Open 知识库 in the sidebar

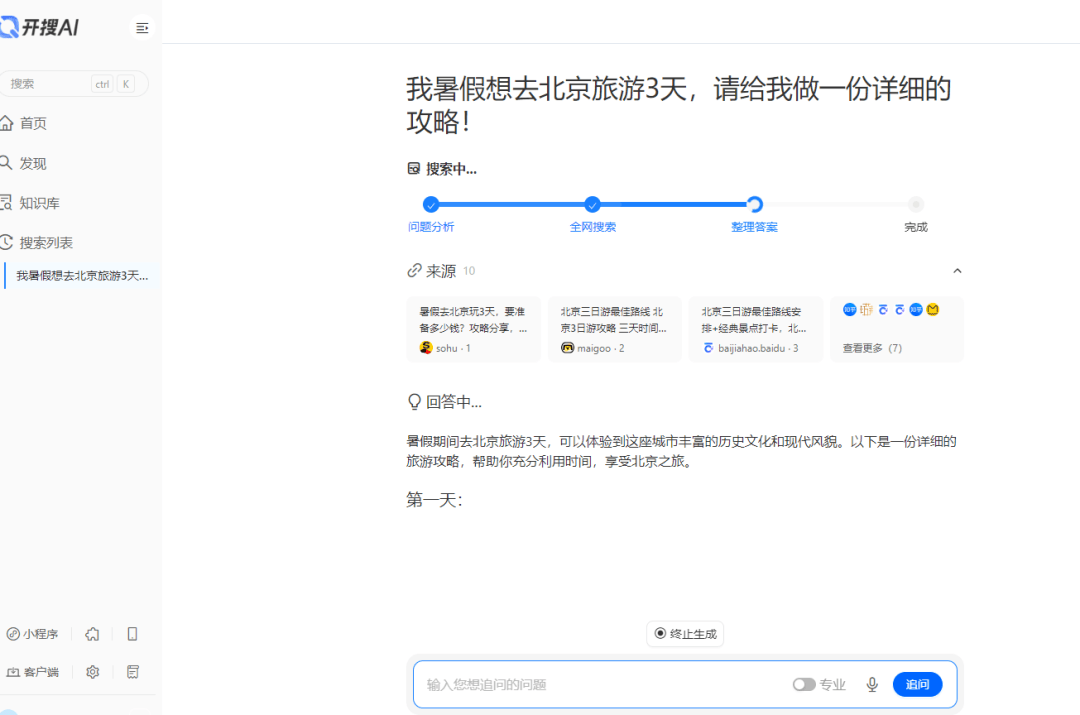pos(39,203)
